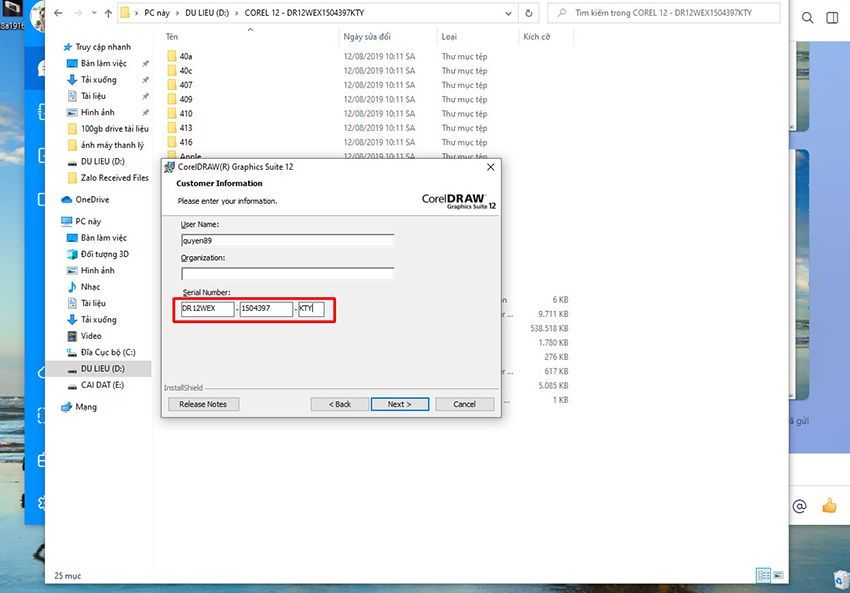
Task: Toggle the side panel icon in the background window
Action: (832, 18)
